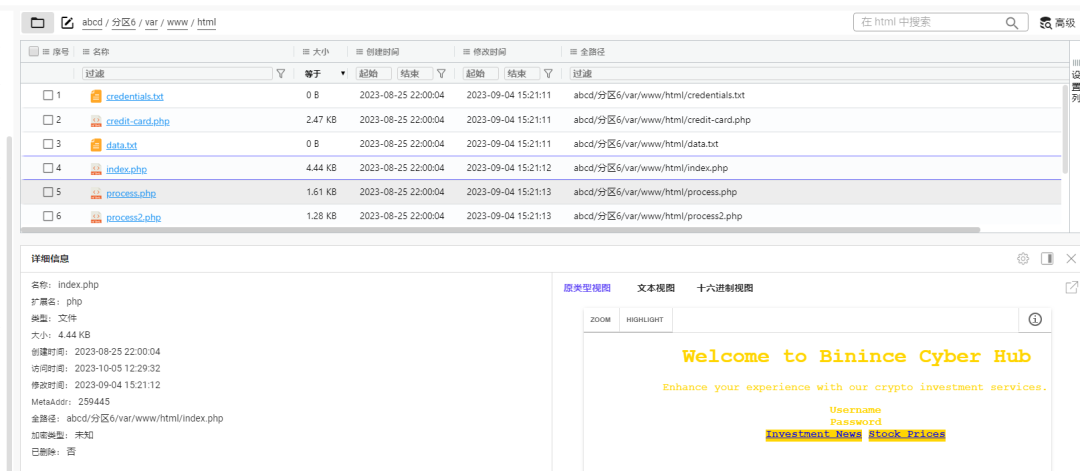
Task: Click modified time 结束 input
Action: point(522,73)
